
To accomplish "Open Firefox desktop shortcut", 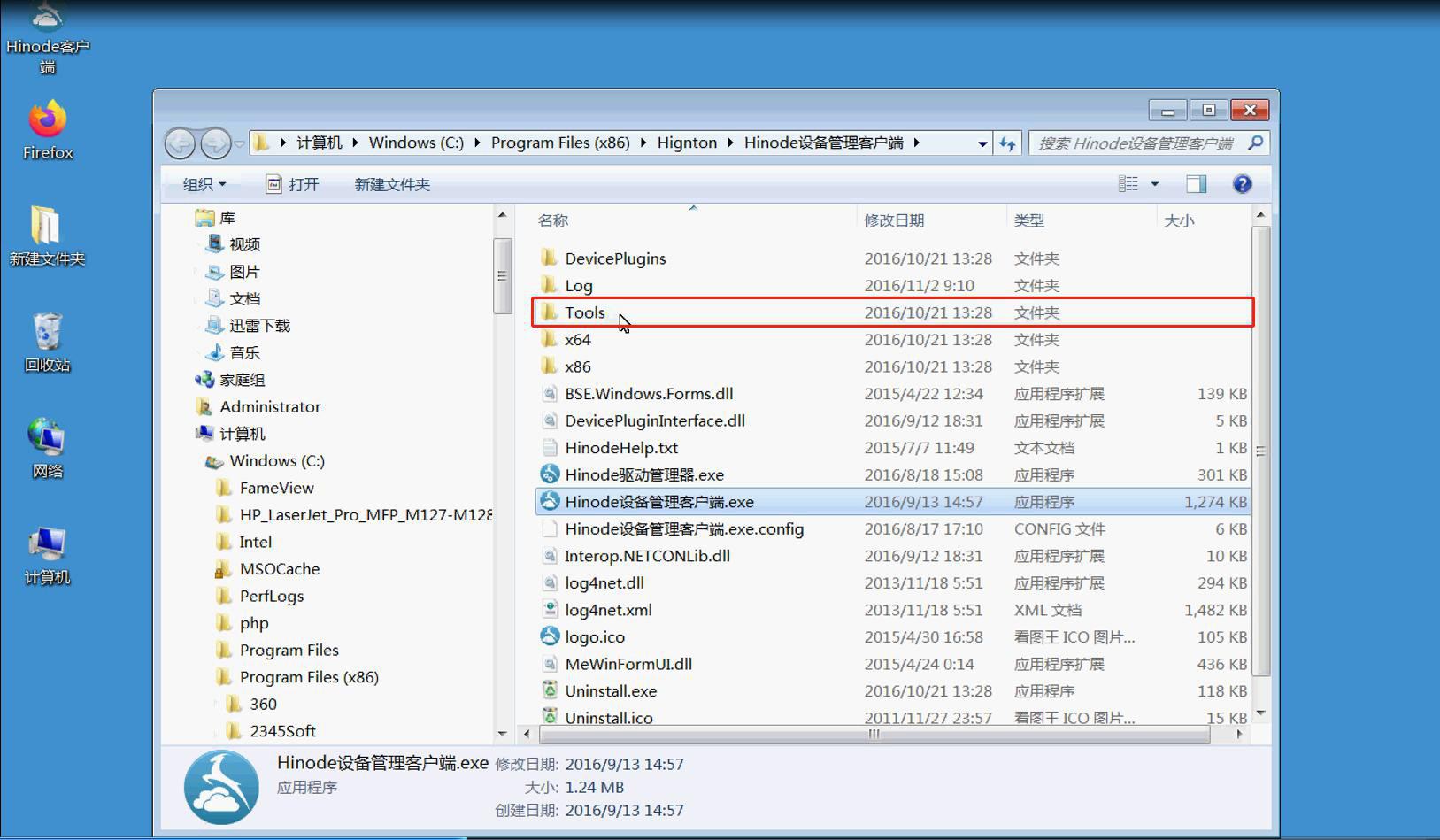I will click(48, 129).
